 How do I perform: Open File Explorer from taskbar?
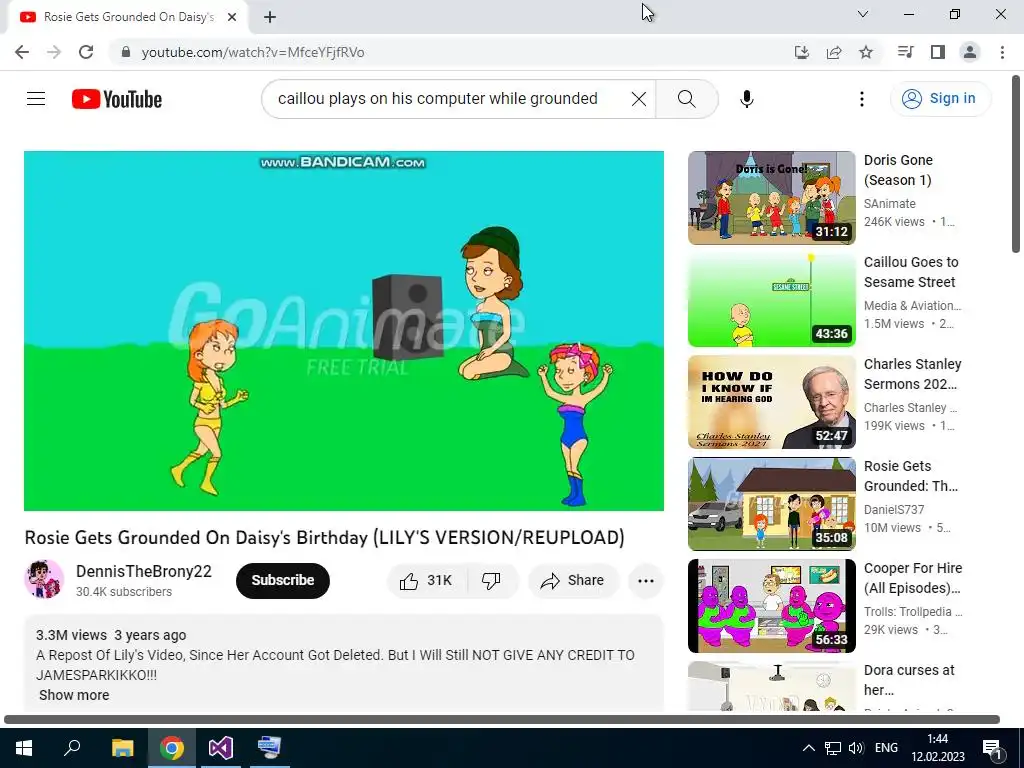(x=122, y=748)
